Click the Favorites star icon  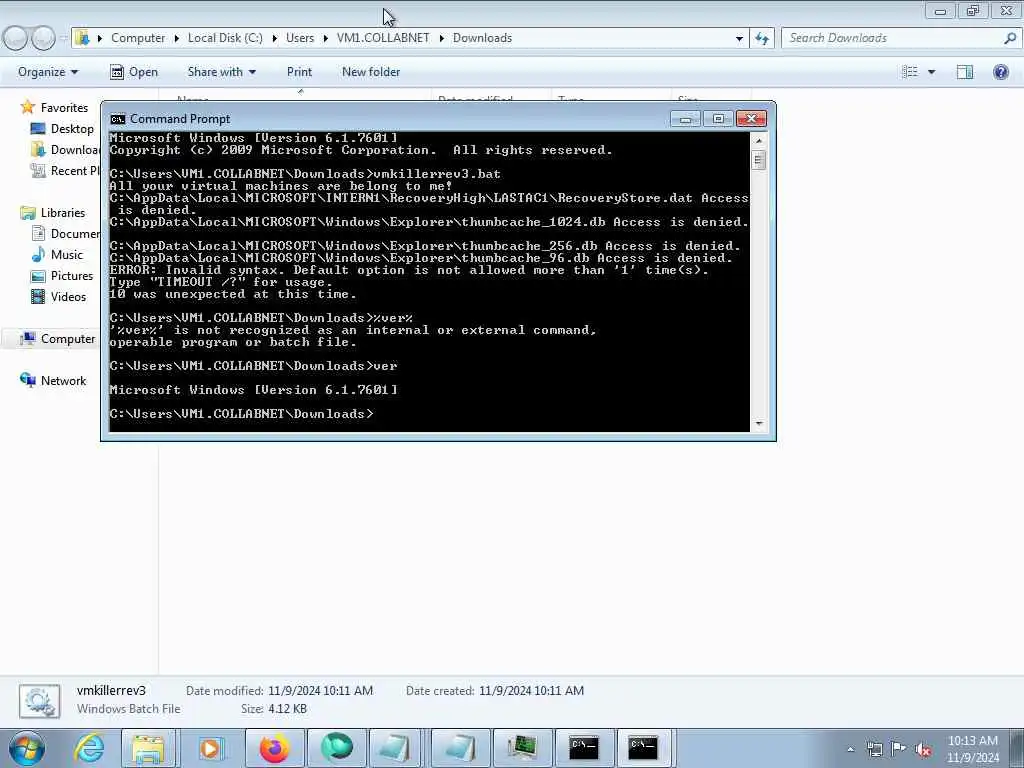click(x=27, y=107)
